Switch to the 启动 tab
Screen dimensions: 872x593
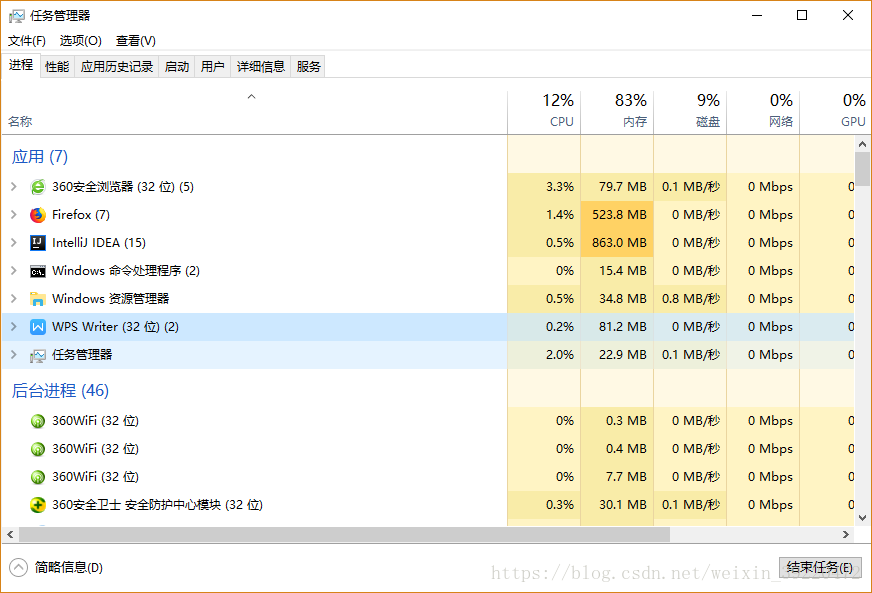[177, 67]
